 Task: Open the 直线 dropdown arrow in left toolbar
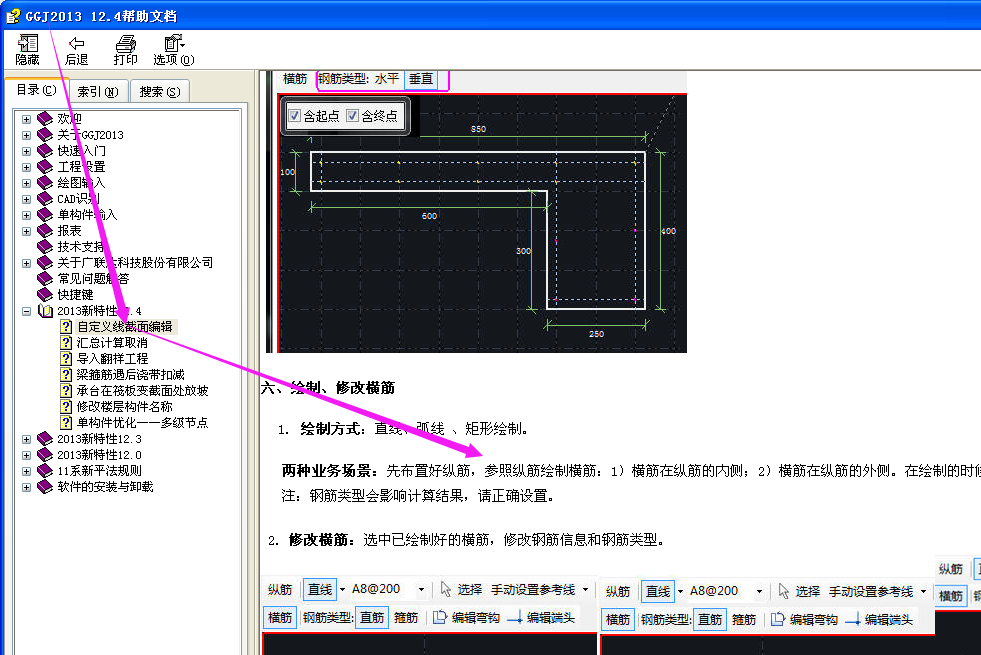click(x=342, y=589)
